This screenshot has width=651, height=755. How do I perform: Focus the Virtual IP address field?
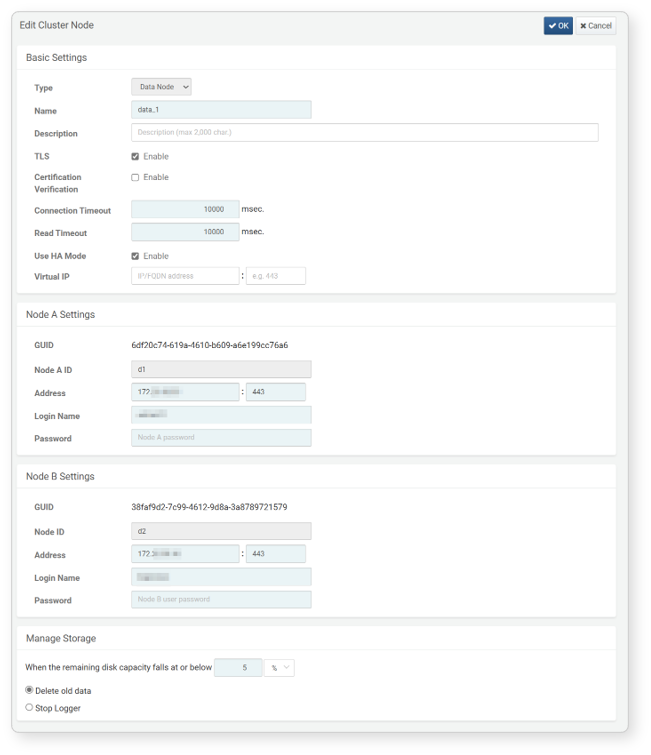click(x=185, y=276)
